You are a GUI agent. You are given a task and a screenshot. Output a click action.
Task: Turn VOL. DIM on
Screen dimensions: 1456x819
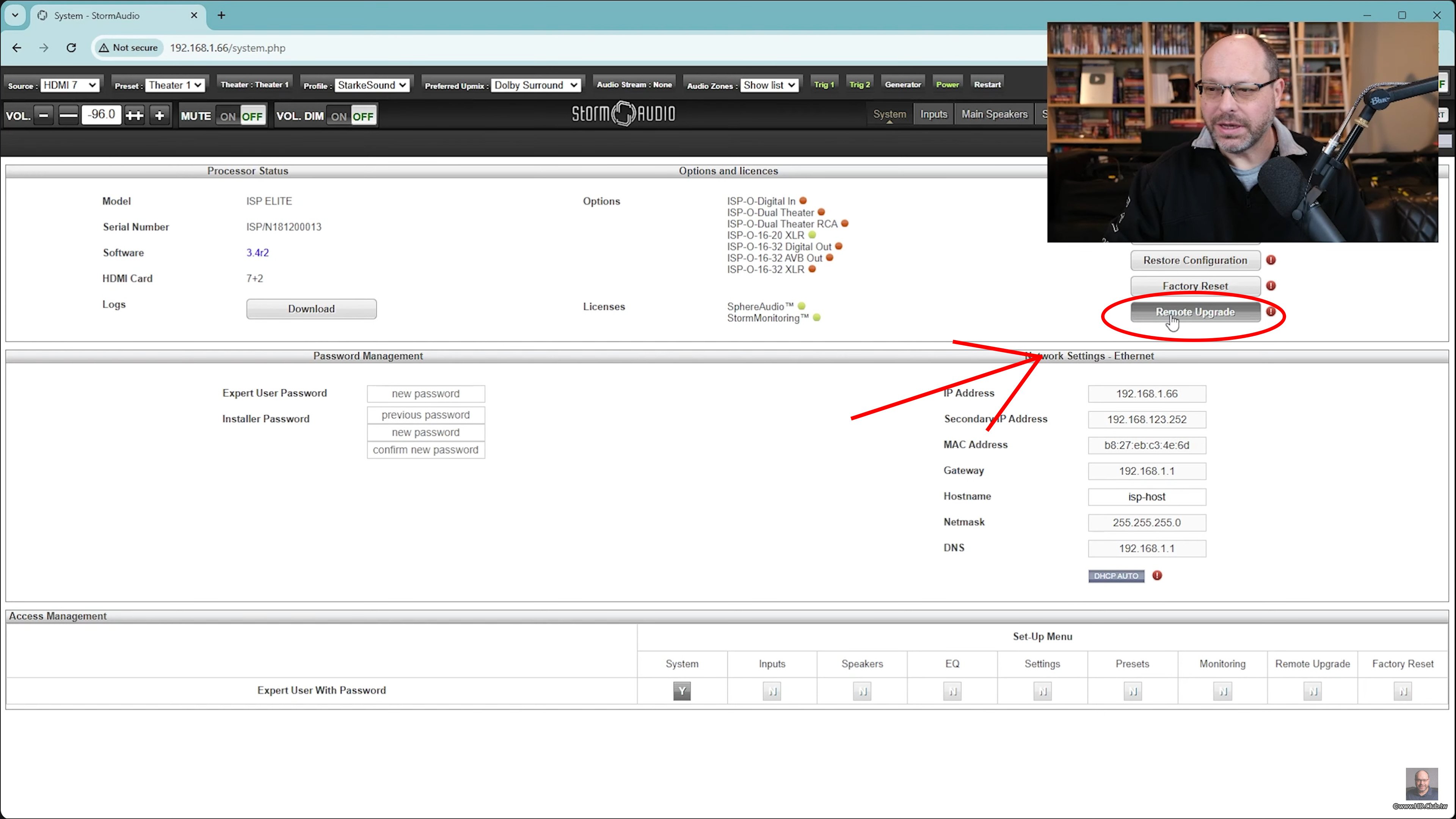[339, 116]
